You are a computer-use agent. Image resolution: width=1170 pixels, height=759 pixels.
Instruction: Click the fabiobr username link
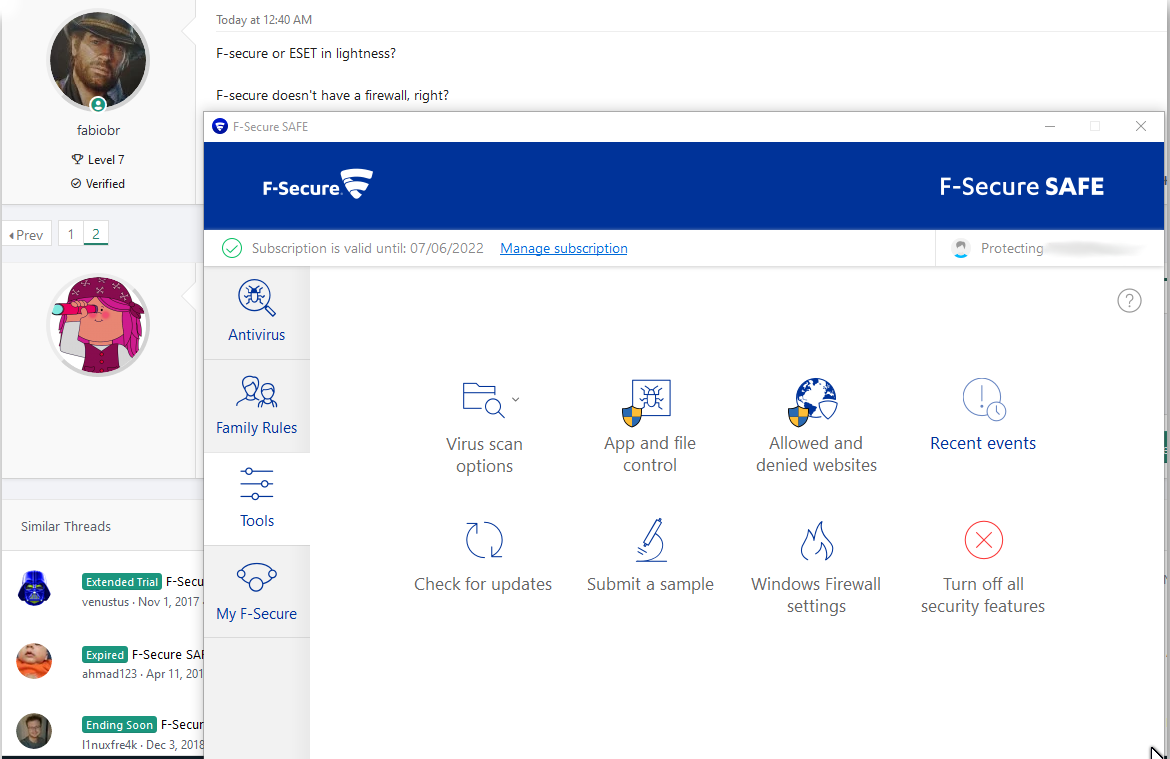point(98,131)
